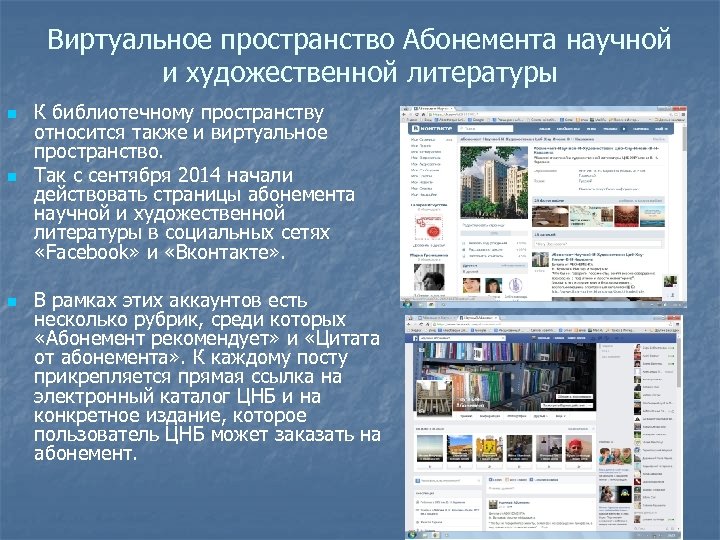This screenshot has height=540, width=720.
Task: Open the second friend thumbnail with orange building
Action: [460, 448]
